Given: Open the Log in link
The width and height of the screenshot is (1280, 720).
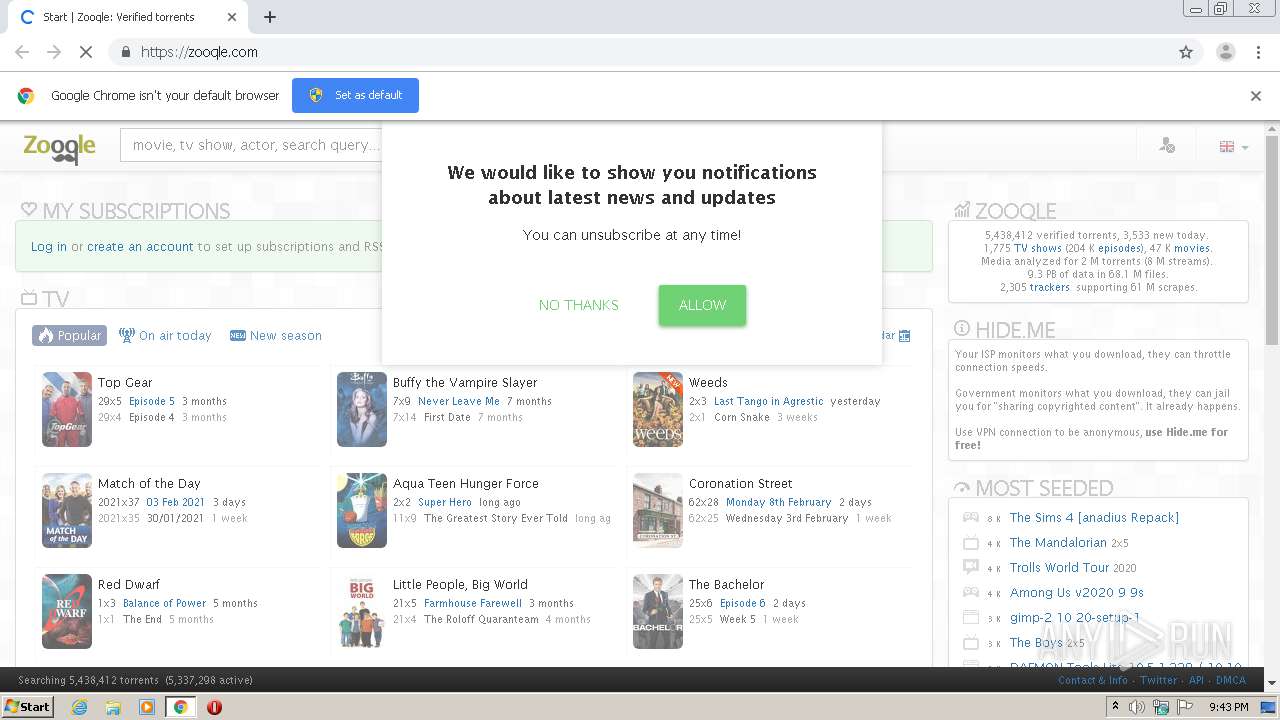Looking at the screenshot, I should 49,246.
